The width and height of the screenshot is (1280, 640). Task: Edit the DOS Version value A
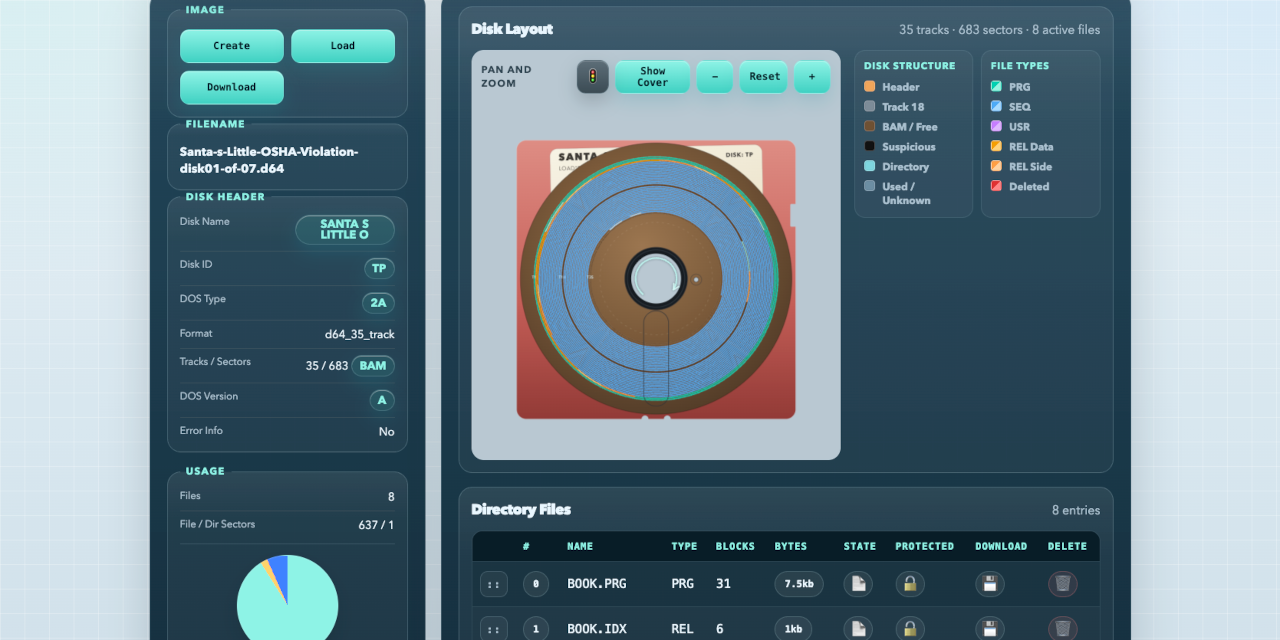(382, 400)
